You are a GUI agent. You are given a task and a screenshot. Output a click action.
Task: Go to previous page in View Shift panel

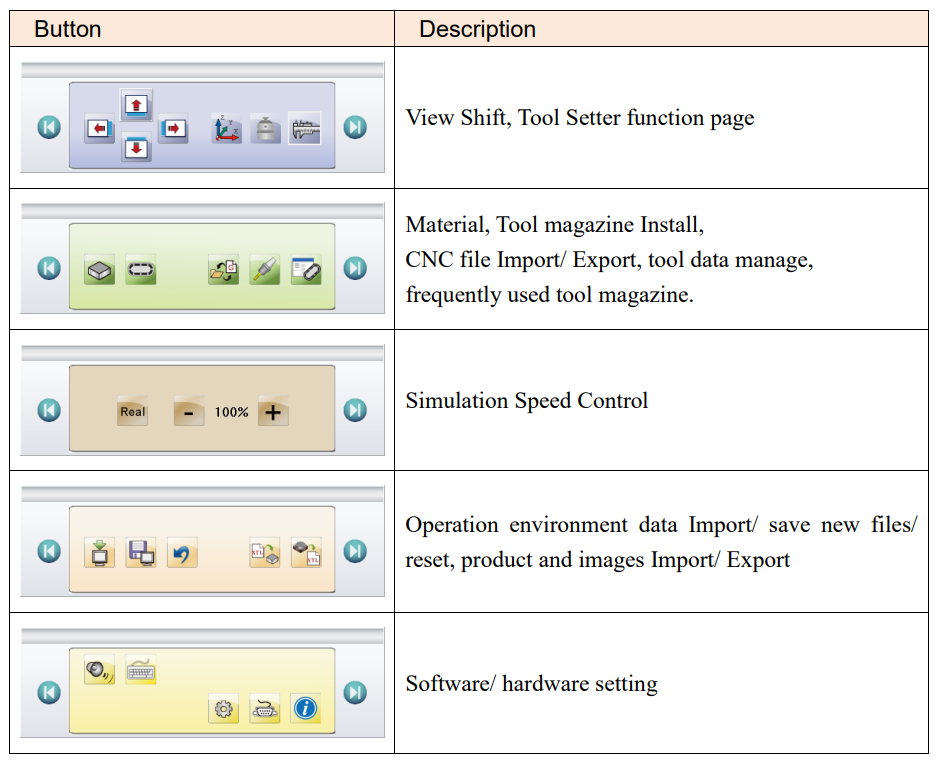tap(49, 127)
